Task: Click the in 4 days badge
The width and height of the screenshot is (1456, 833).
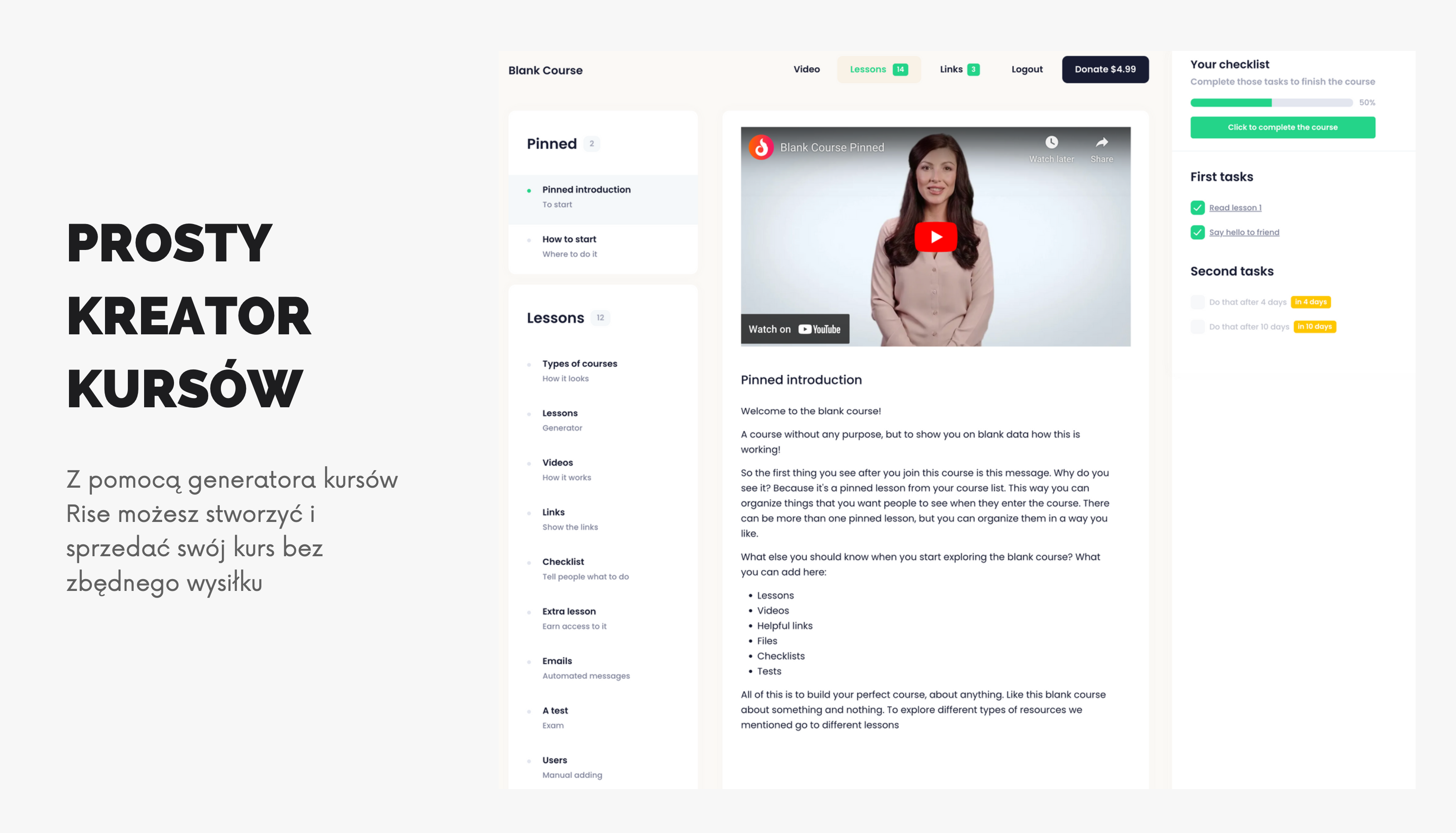Action: [1310, 301]
